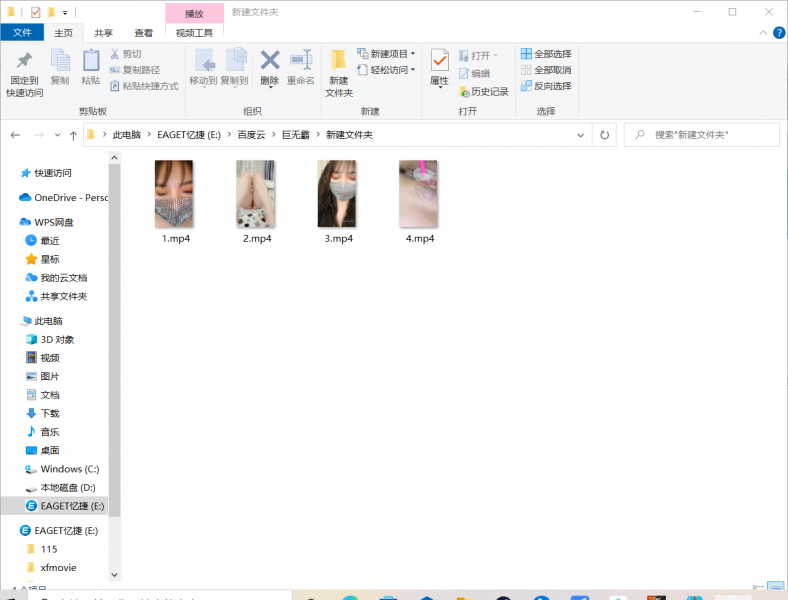Click the Move to (移动到) icon
This screenshot has width=788, height=600.
203,62
